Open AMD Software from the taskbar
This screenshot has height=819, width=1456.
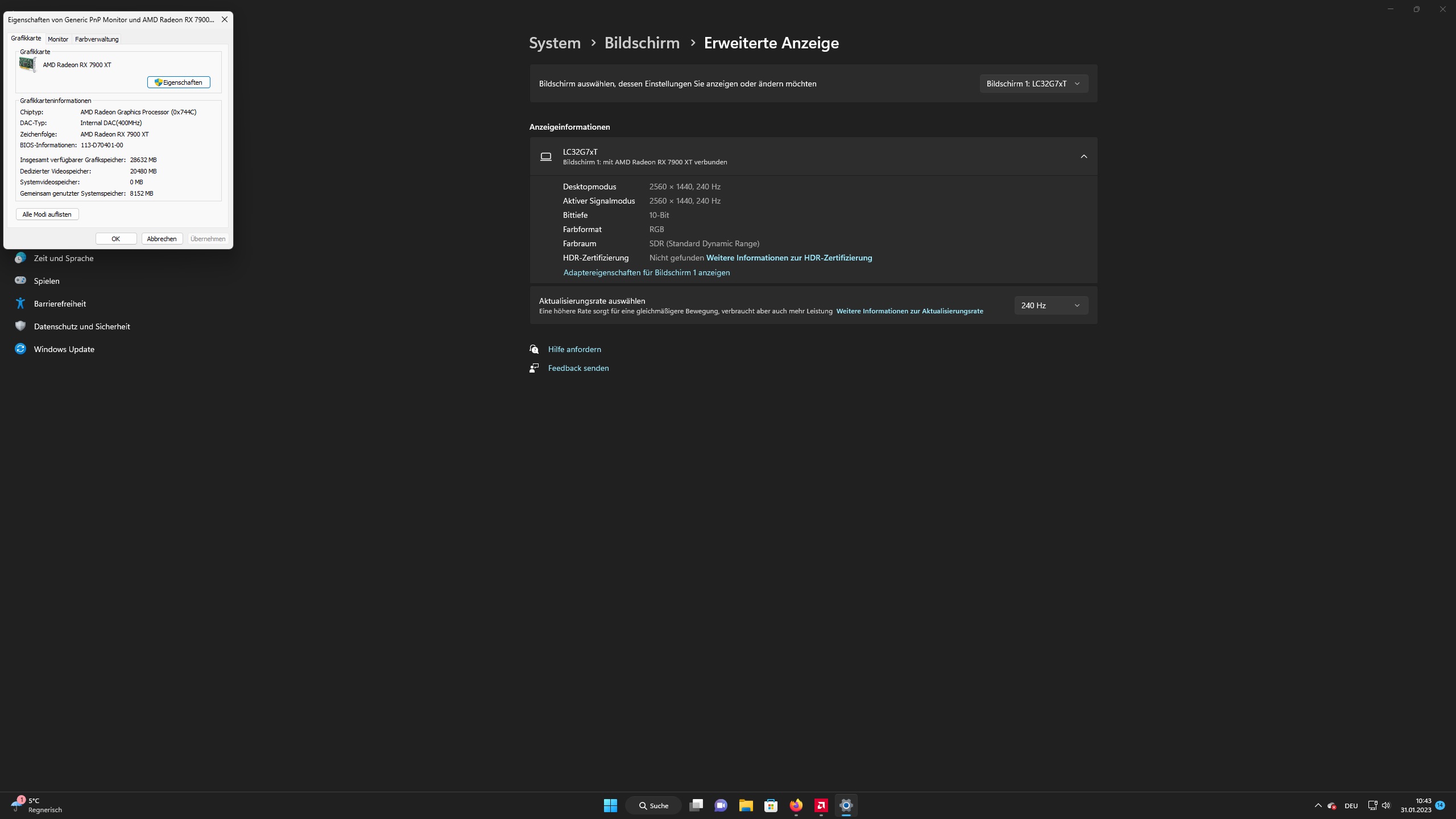(821, 805)
